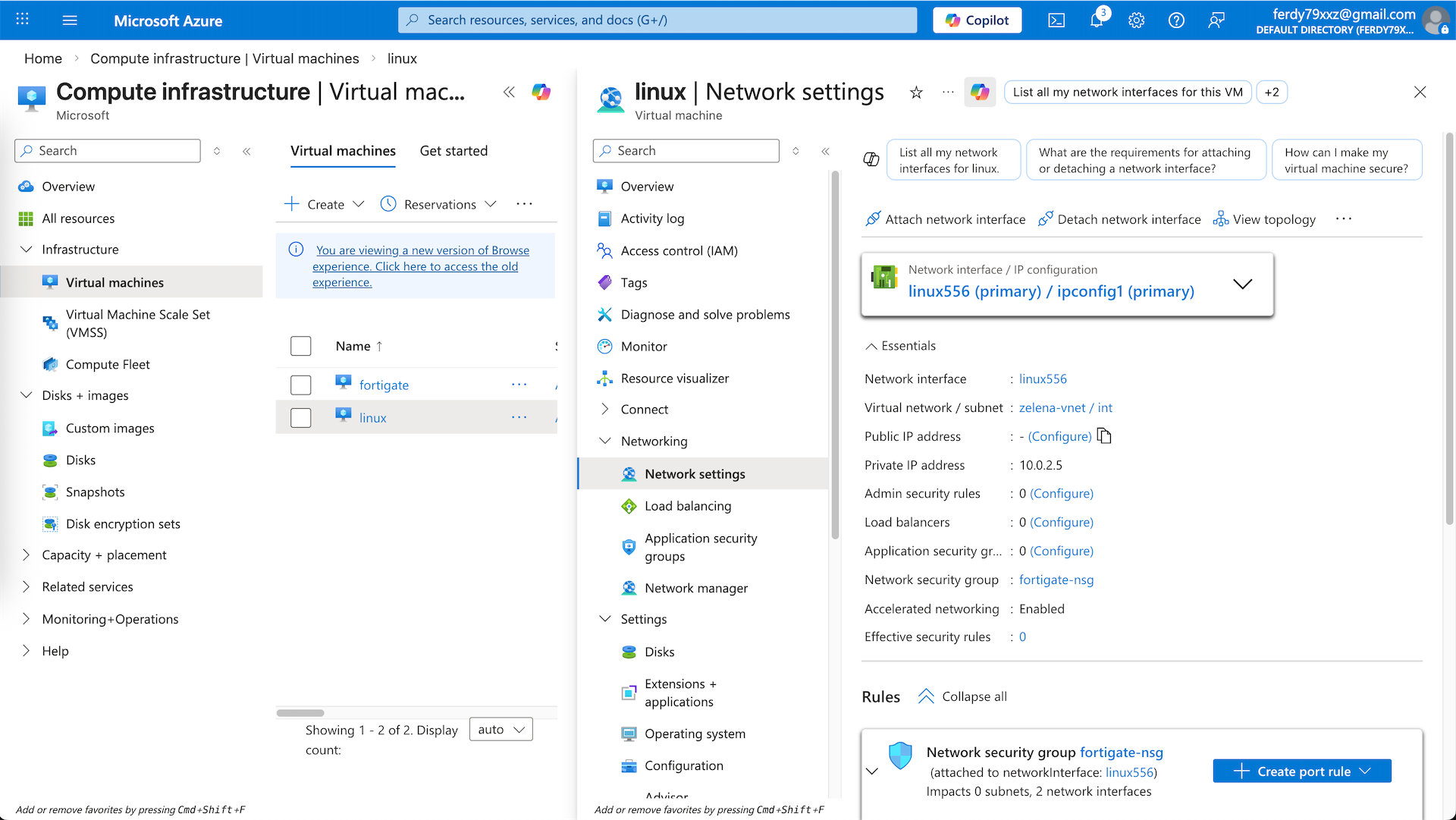Copy the public IP address value
This screenshot has width=1456, height=820.
(x=1104, y=436)
